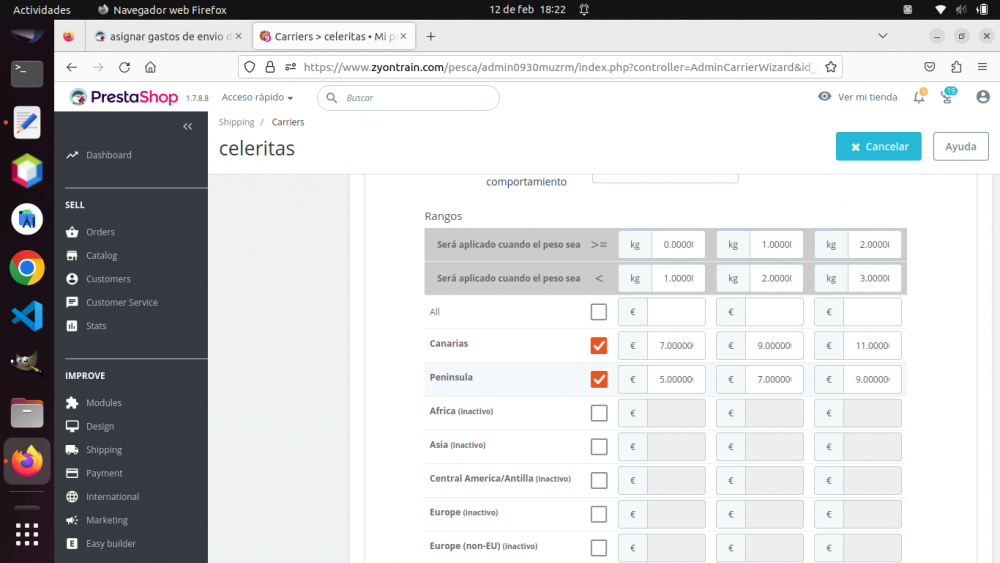
Task: Bookmark this page with star icon
Action: coord(830,67)
